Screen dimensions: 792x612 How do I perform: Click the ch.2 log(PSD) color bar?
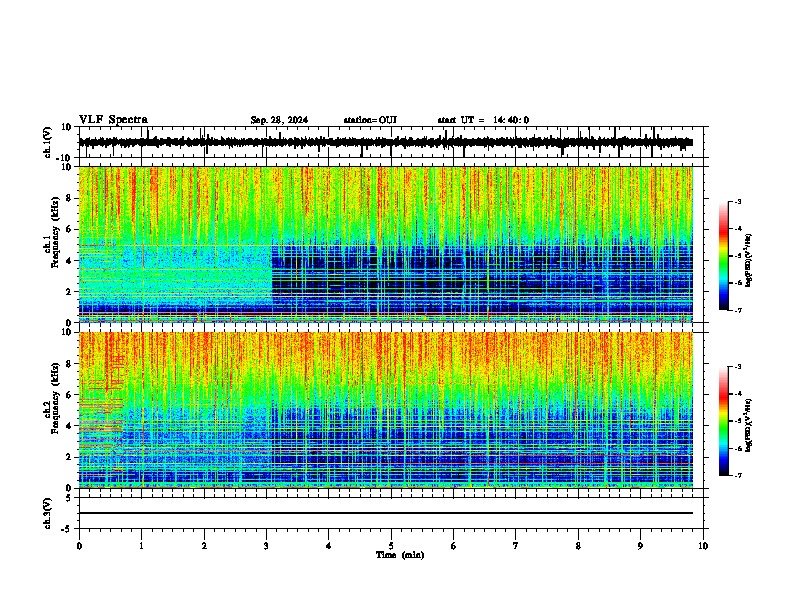[724, 421]
